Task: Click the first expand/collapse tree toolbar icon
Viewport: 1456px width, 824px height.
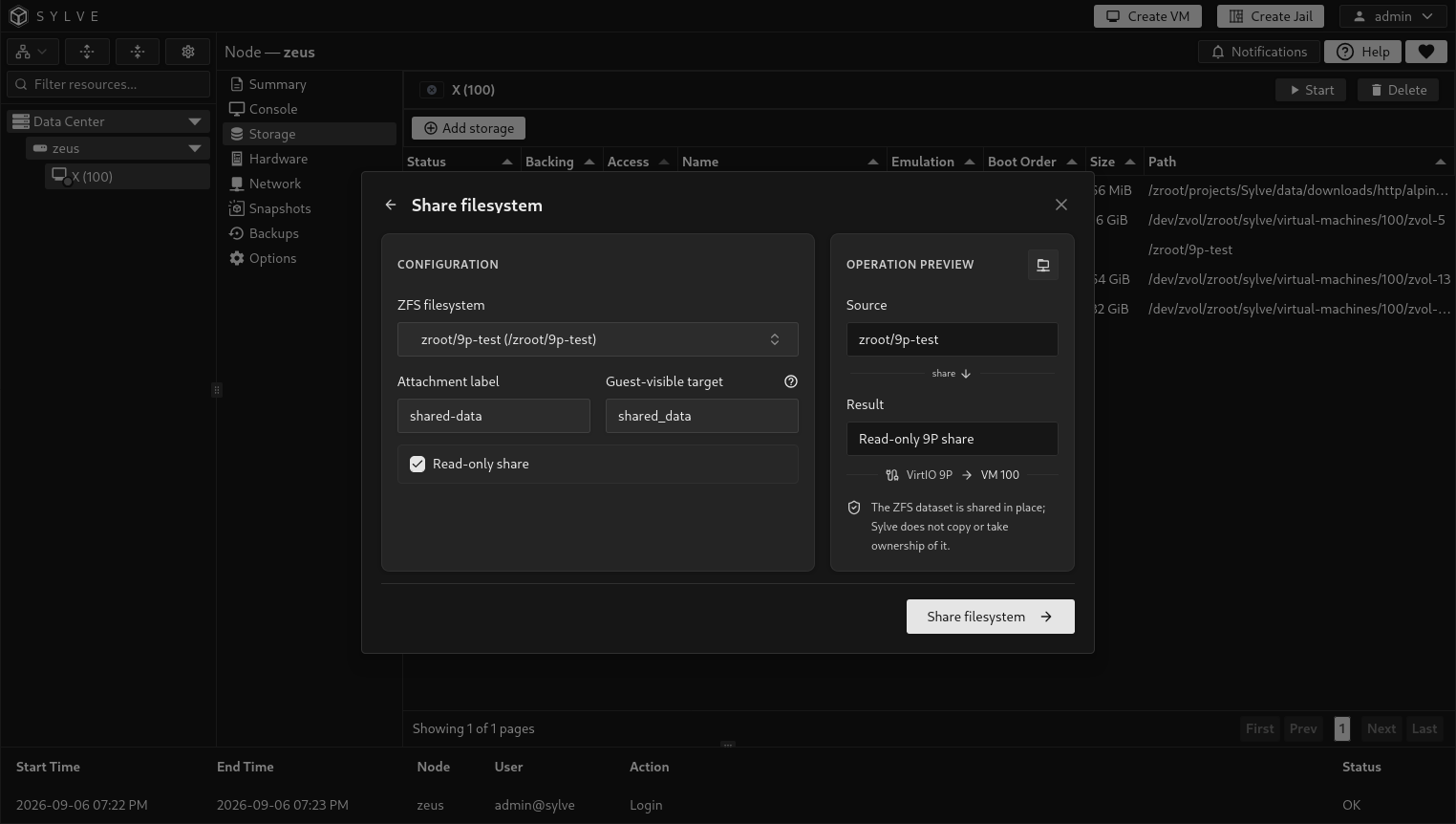Action: click(87, 52)
